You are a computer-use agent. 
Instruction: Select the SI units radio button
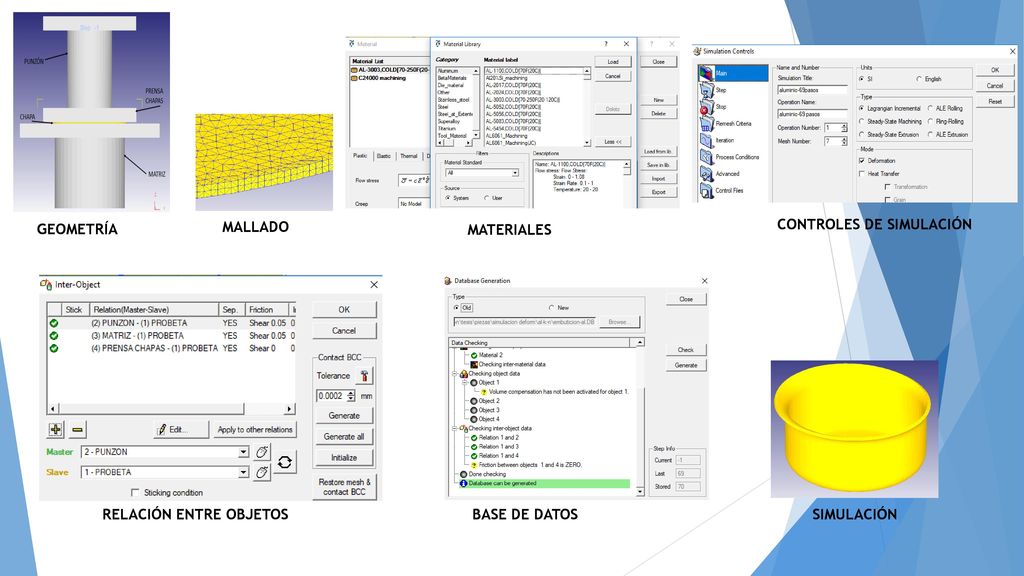(861, 79)
